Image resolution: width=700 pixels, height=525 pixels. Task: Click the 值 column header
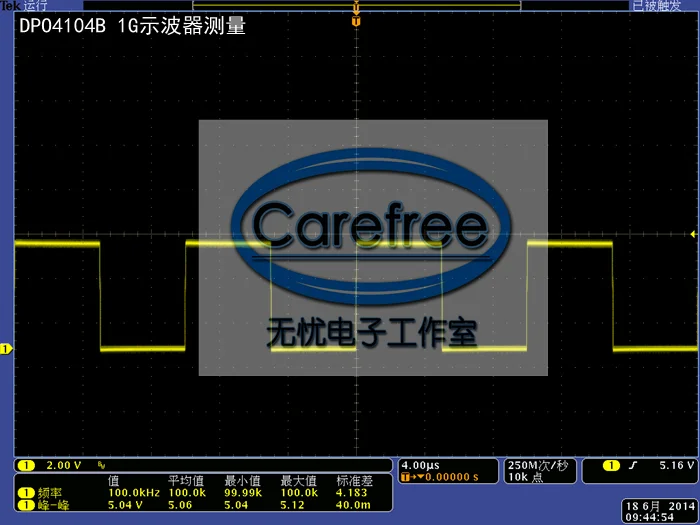pyautogui.click(x=113, y=481)
